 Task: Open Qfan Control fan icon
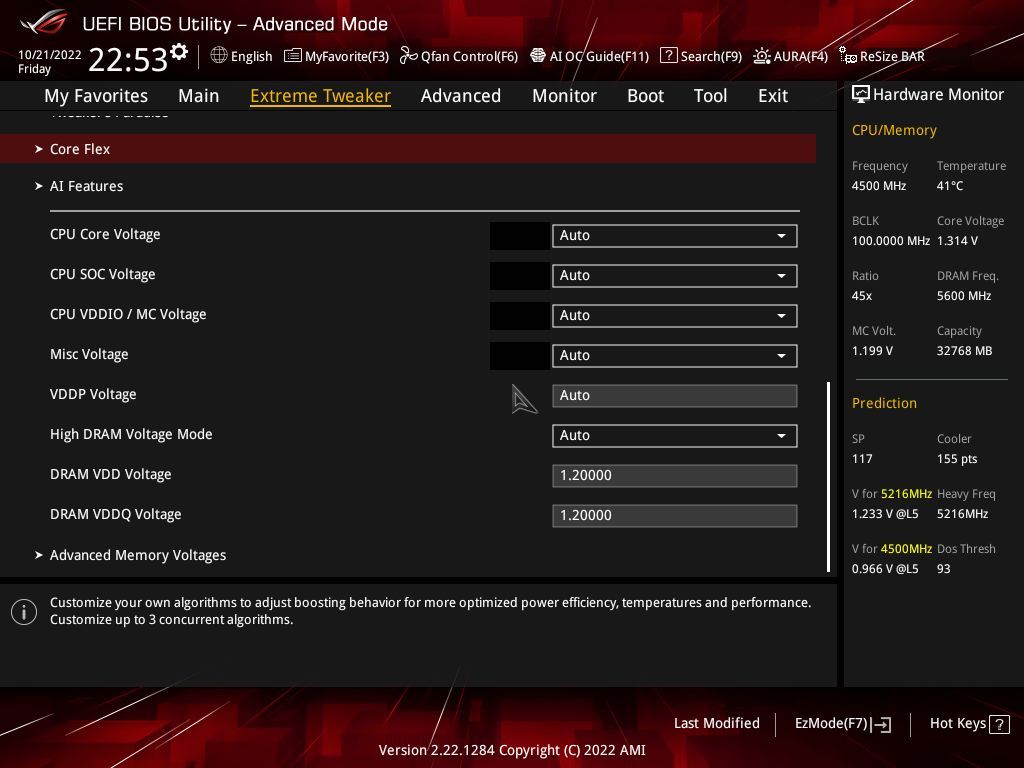(408, 56)
